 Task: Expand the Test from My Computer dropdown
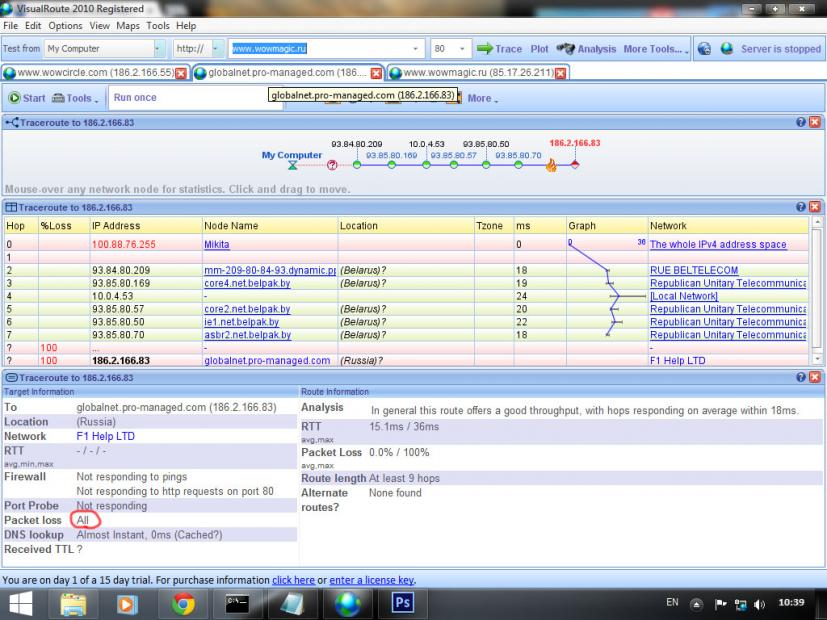click(x=160, y=48)
